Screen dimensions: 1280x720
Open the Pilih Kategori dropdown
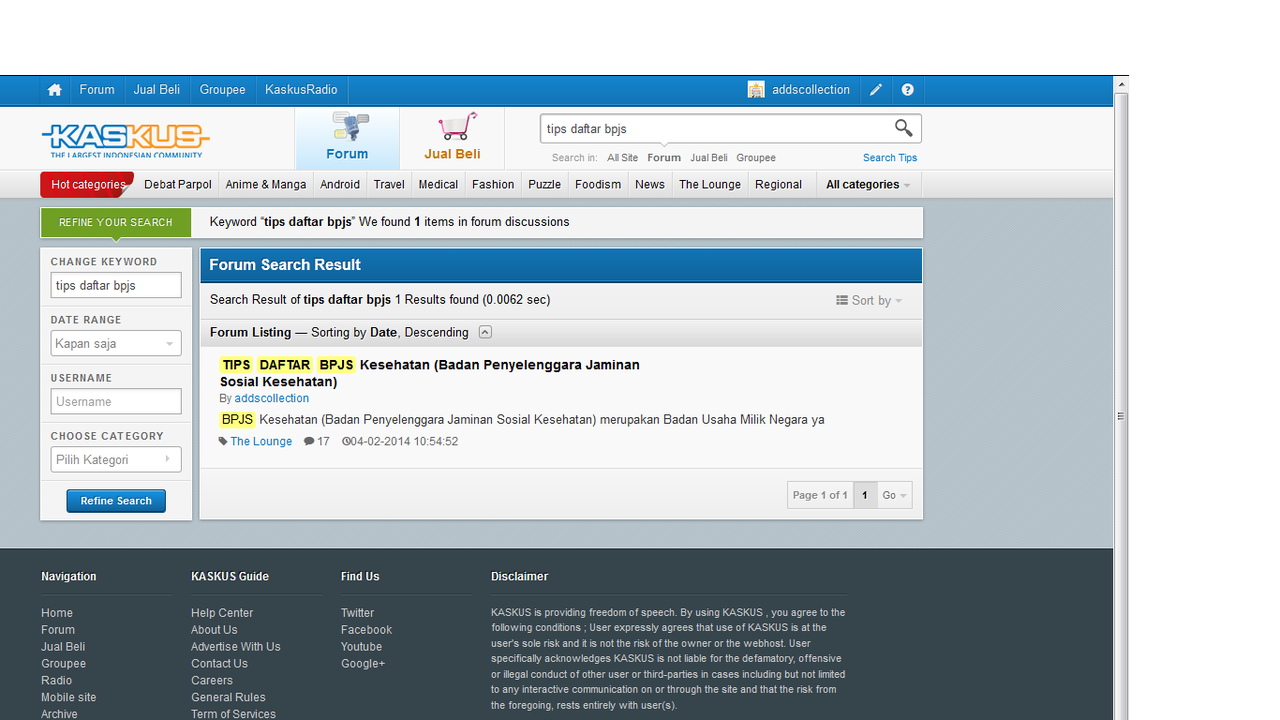tap(116, 459)
